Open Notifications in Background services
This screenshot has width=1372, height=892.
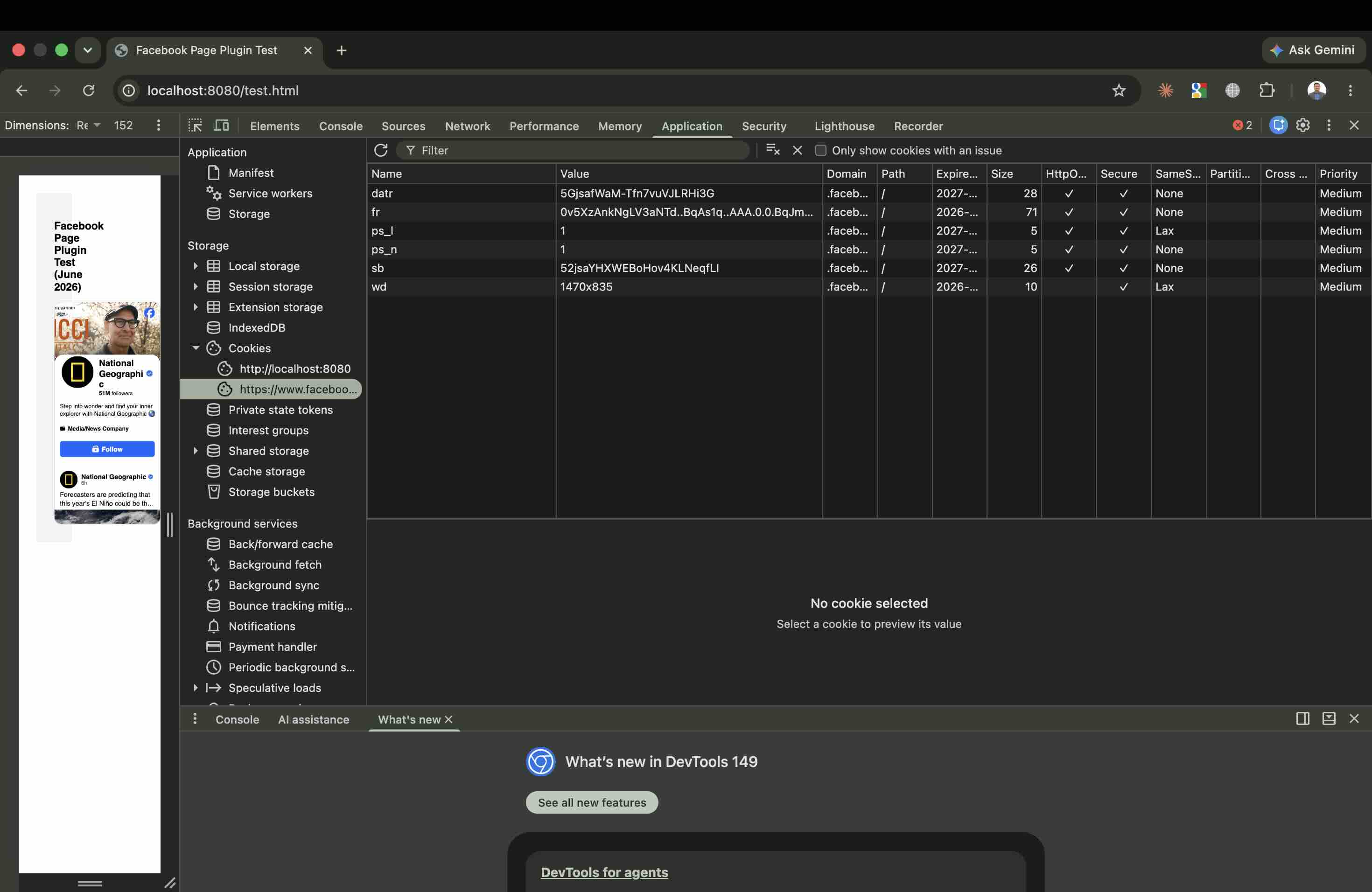(x=261, y=626)
